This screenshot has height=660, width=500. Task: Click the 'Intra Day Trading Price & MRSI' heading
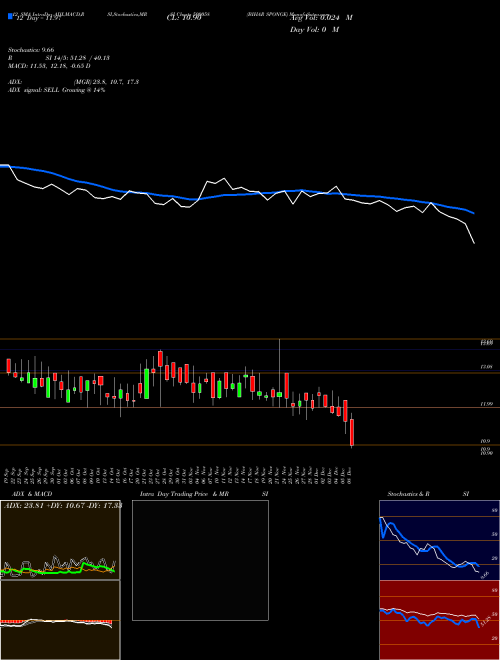204,494
